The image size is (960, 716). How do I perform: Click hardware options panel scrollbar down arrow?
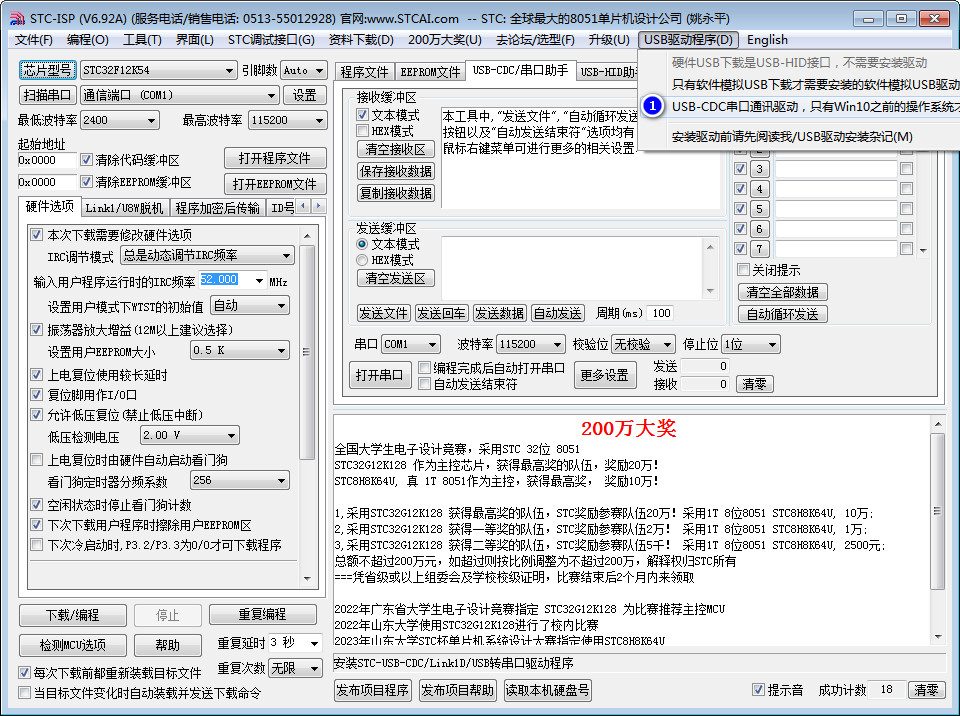[307, 578]
